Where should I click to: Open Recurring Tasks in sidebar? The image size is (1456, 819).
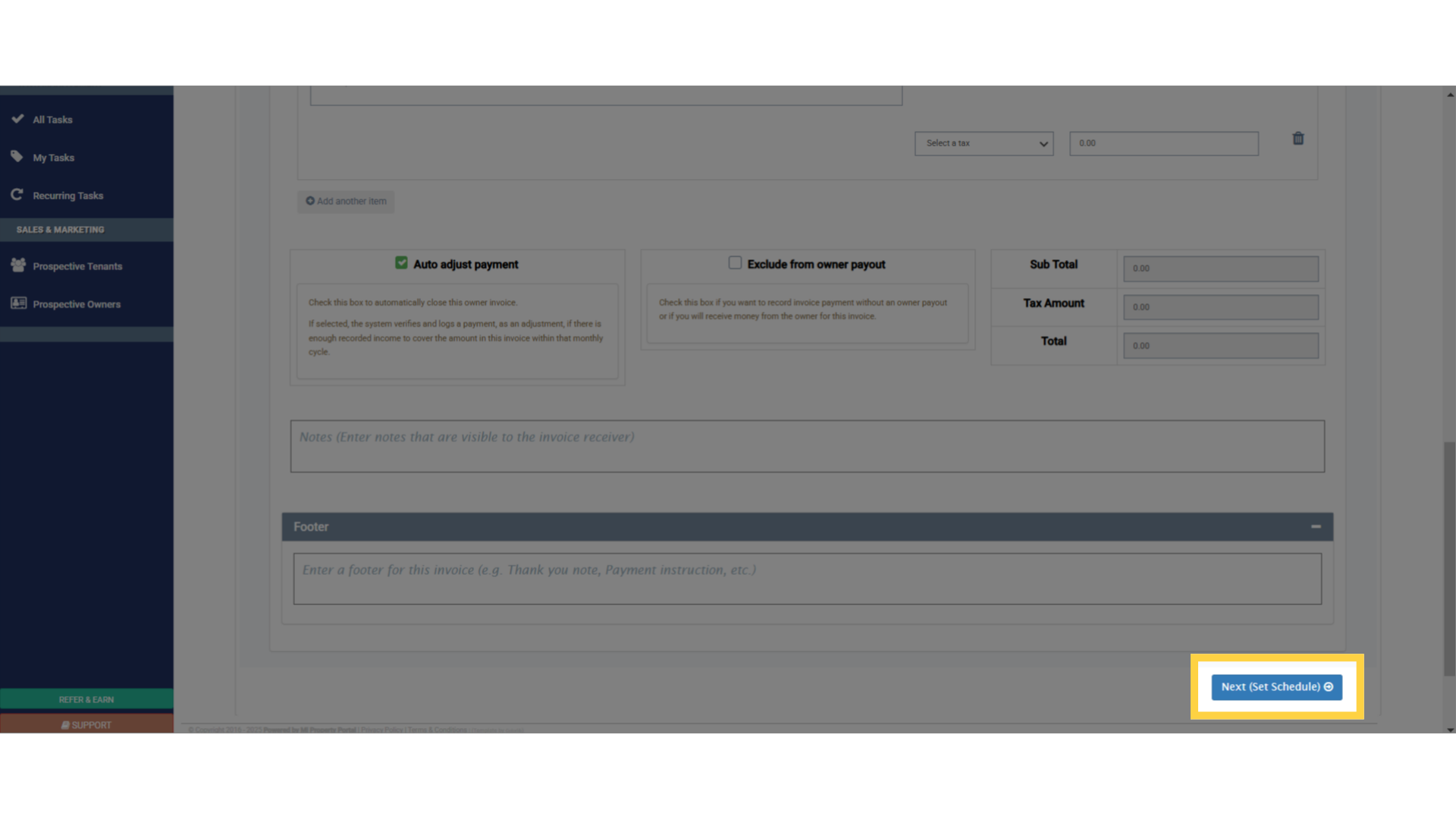click(67, 196)
